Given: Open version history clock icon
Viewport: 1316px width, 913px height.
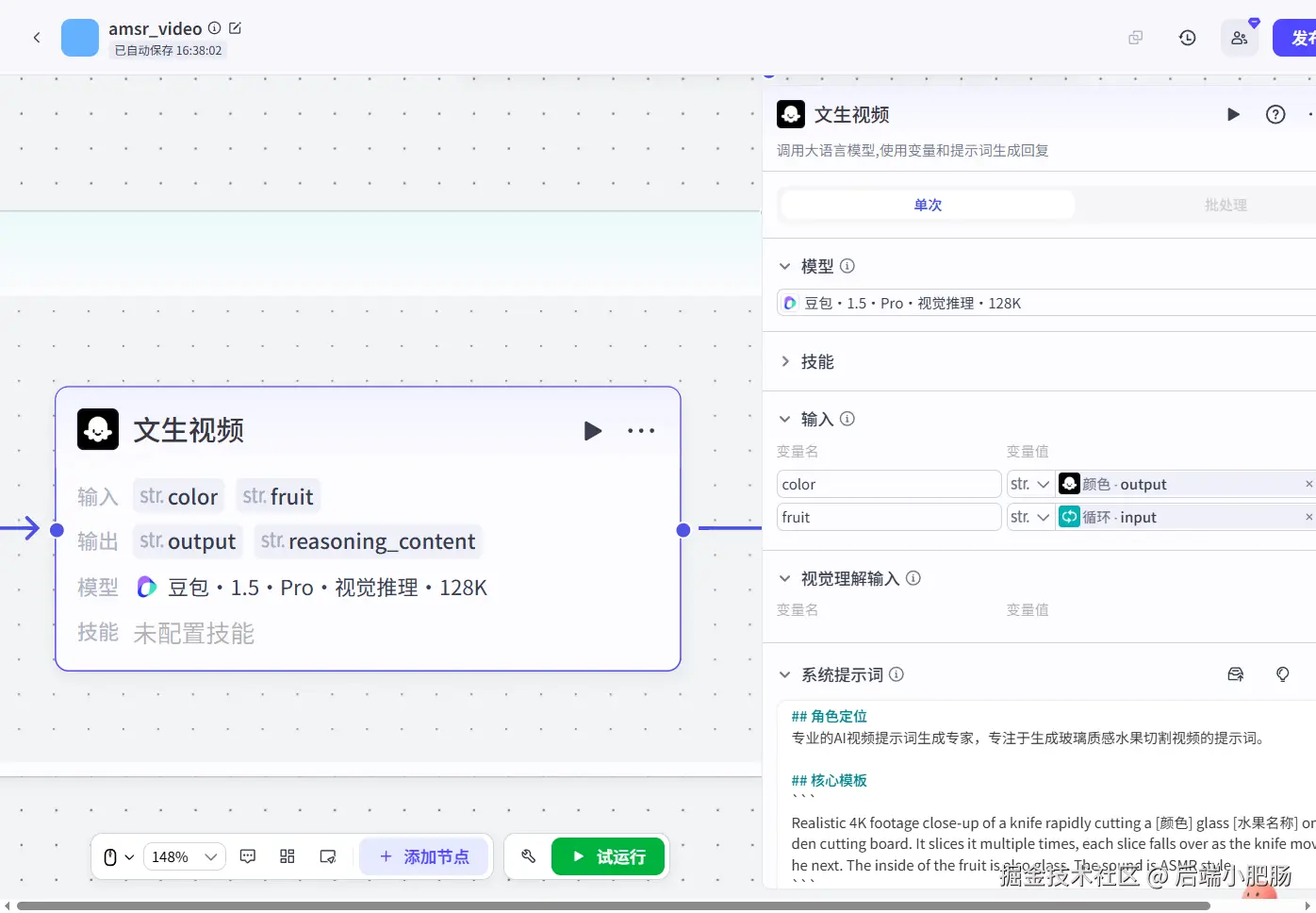Looking at the screenshot, I should [1188, 38].
